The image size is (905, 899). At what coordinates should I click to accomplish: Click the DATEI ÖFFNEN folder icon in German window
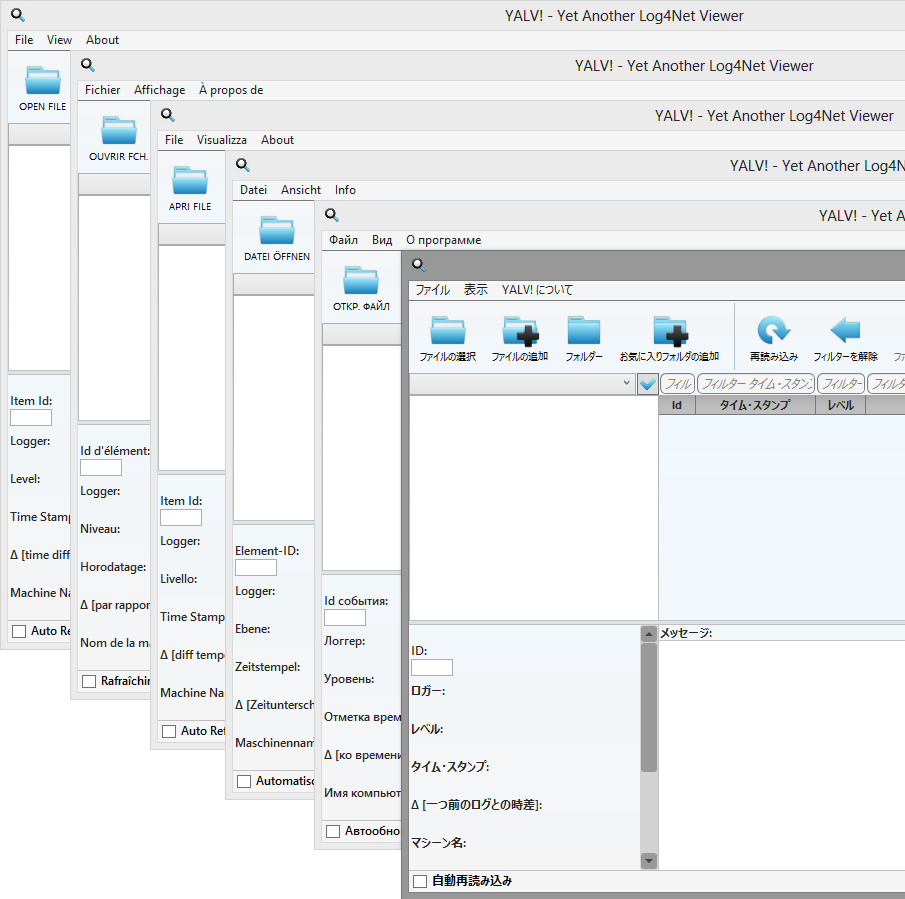click(x=277, y=230)
